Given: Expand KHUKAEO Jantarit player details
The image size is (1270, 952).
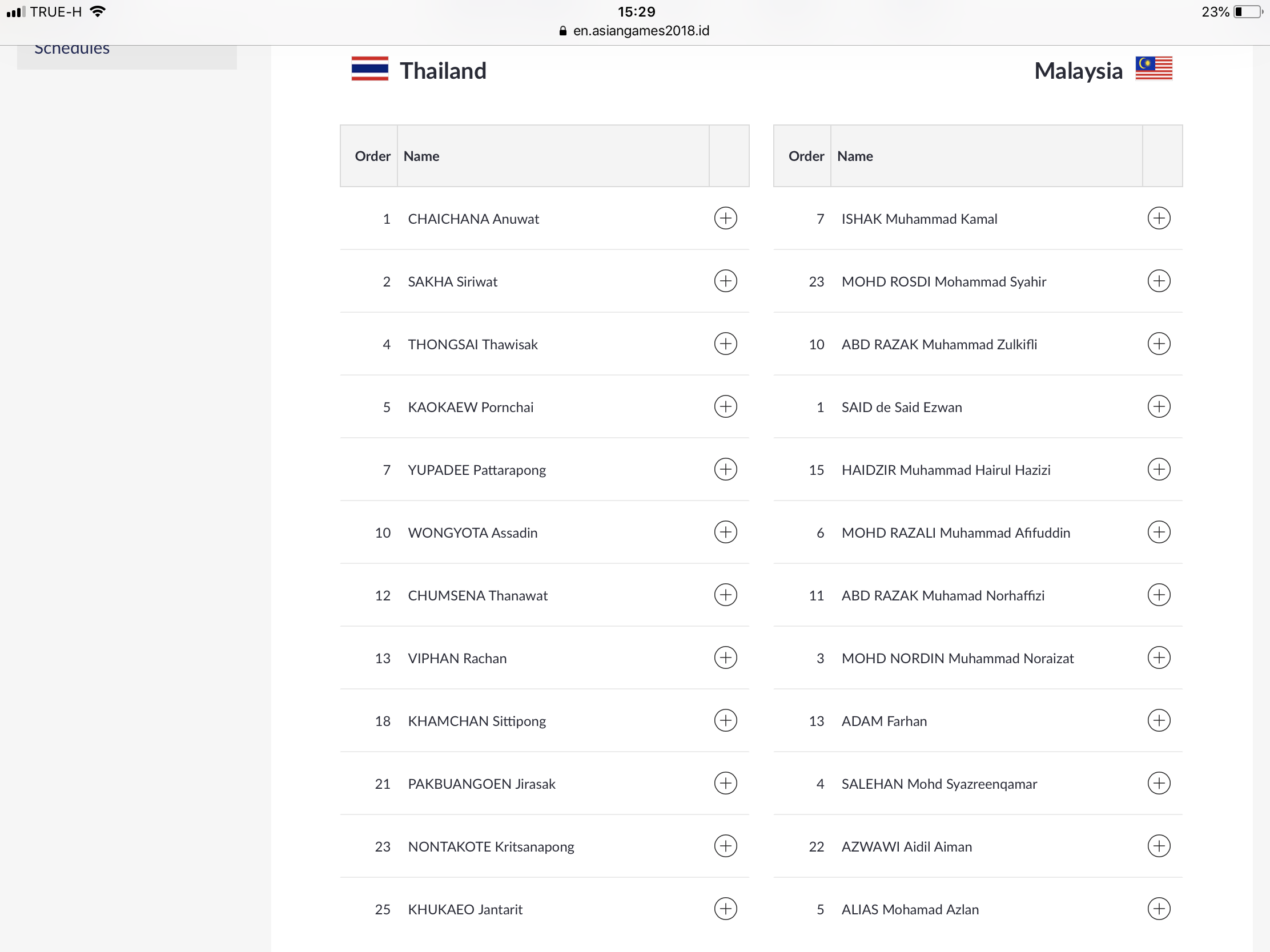Looking at the screenshot, I should (x=725, y=909).
